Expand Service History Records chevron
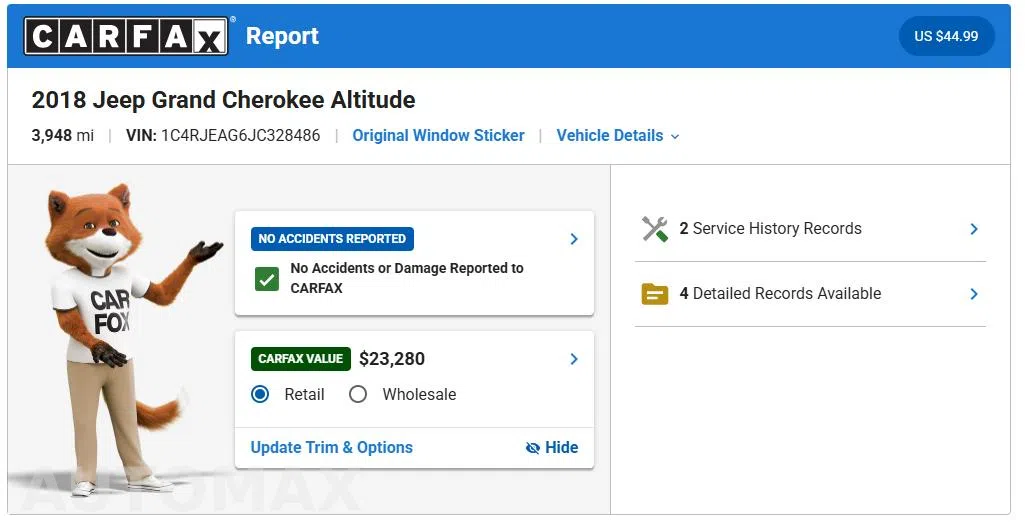Screen dimensions: 1025x523 tap(974, 229)
